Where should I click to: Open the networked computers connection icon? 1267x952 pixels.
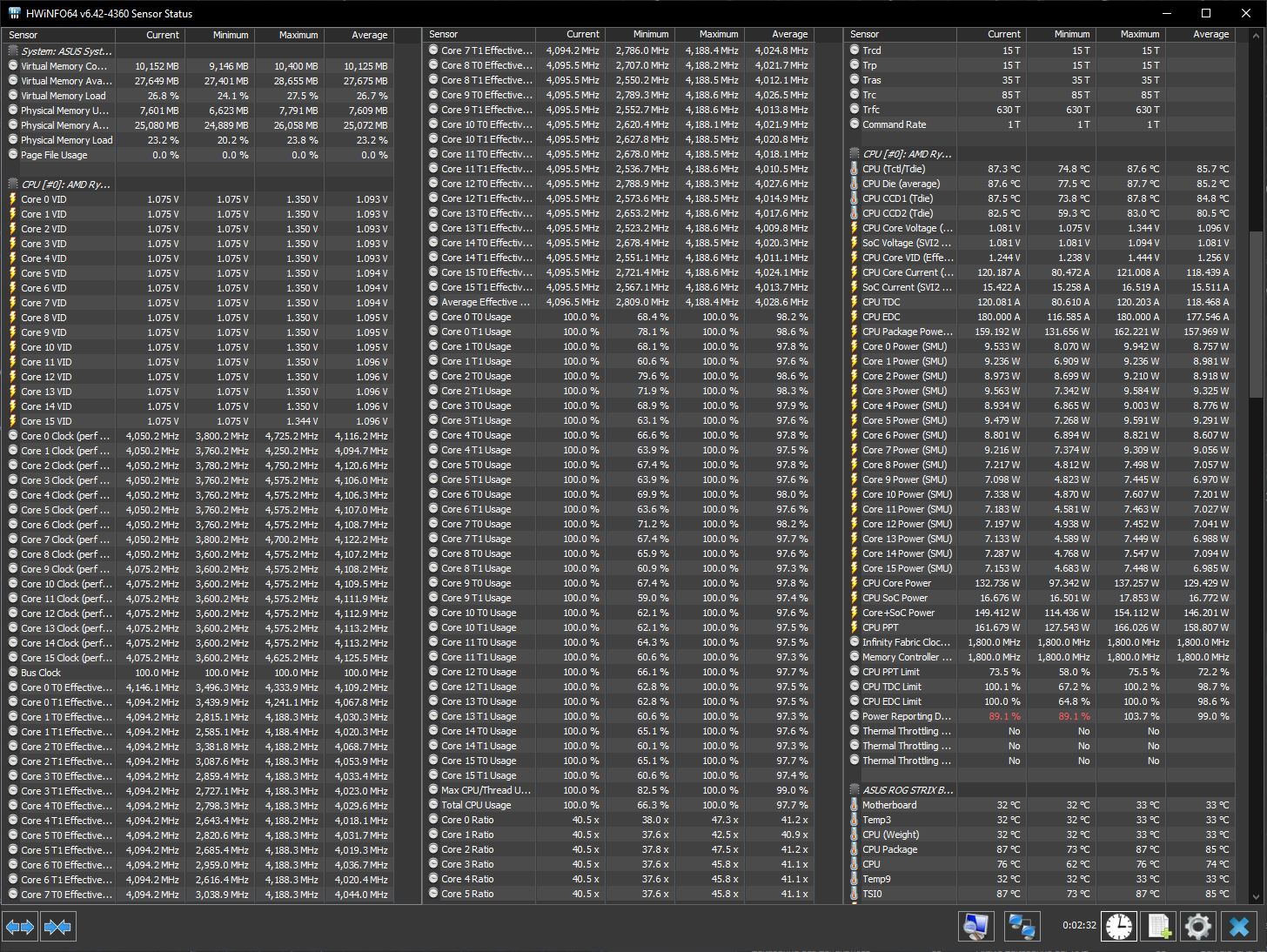click(1021, 927)
